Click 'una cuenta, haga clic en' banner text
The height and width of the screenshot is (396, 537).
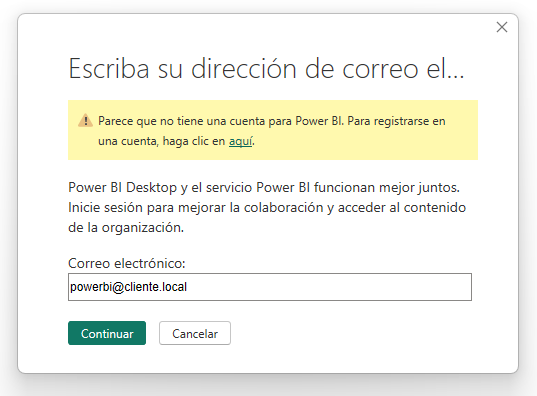click(x=162, y=141)
